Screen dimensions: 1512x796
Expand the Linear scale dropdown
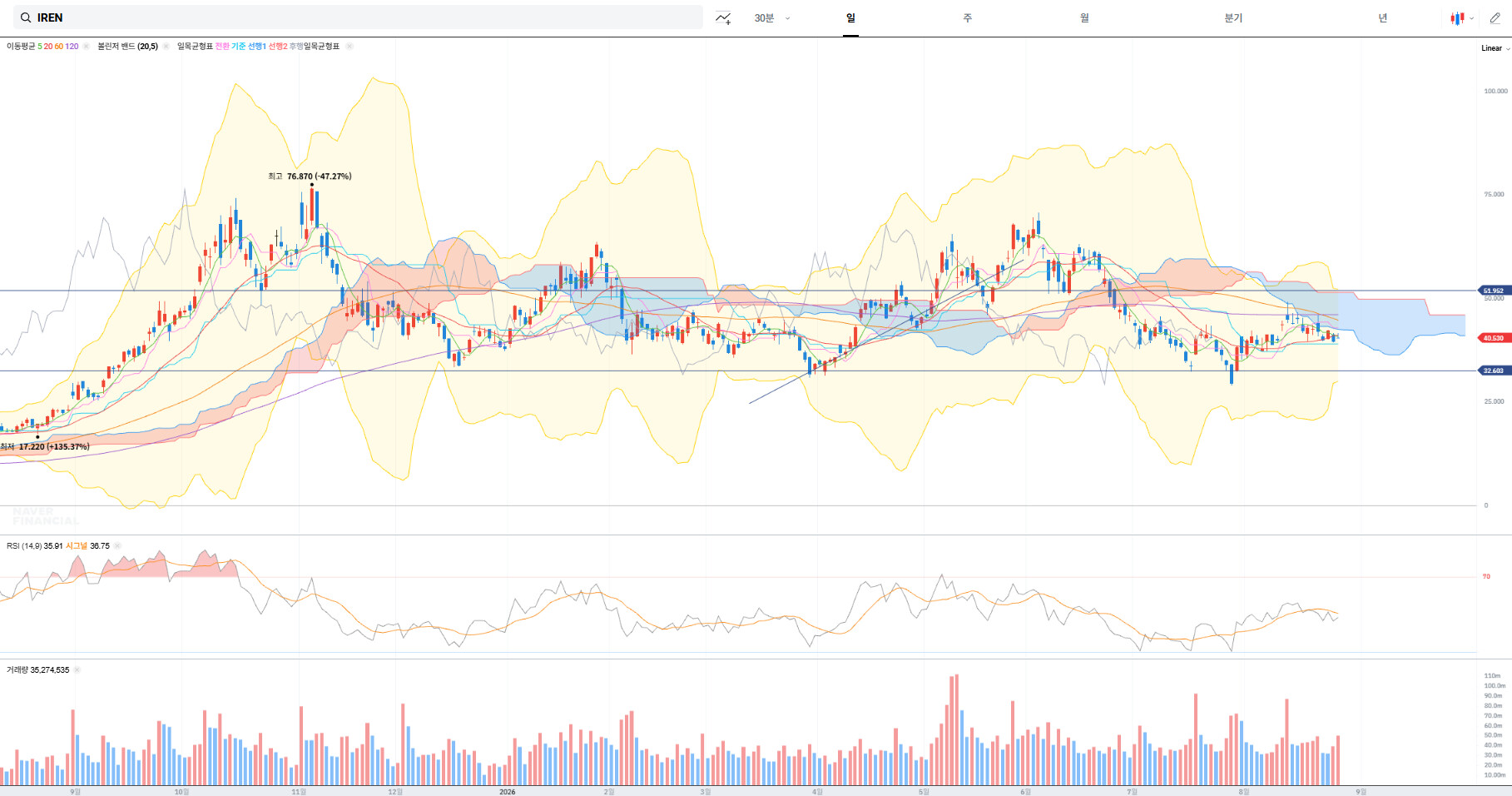tap(1495, 48)
